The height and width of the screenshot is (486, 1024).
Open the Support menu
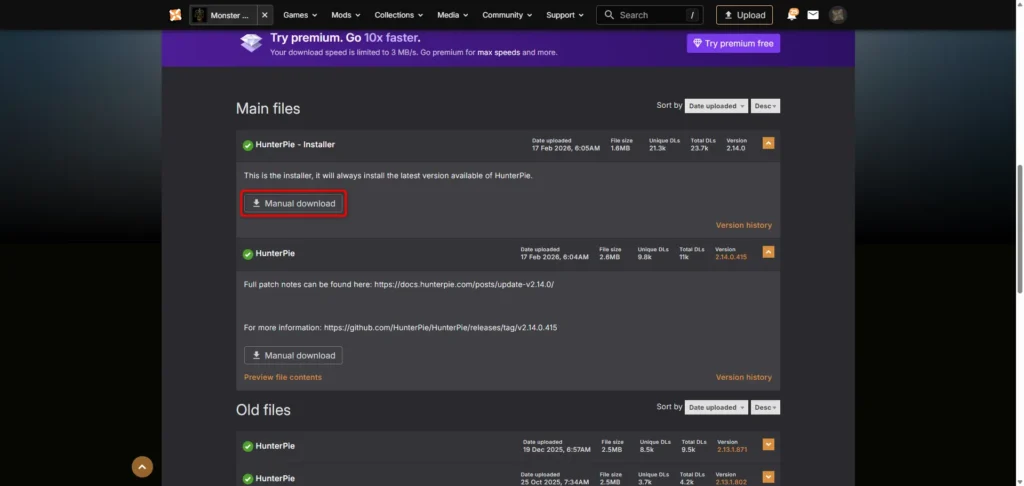pos(565,15)
